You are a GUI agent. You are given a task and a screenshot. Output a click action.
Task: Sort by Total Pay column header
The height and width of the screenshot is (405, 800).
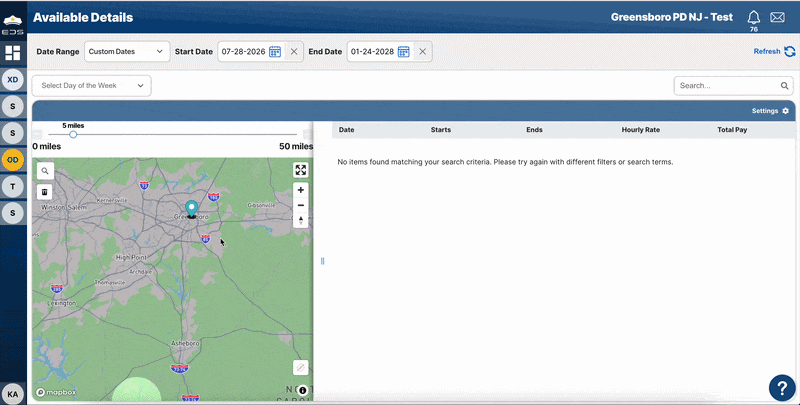click(x=732, y=130)
